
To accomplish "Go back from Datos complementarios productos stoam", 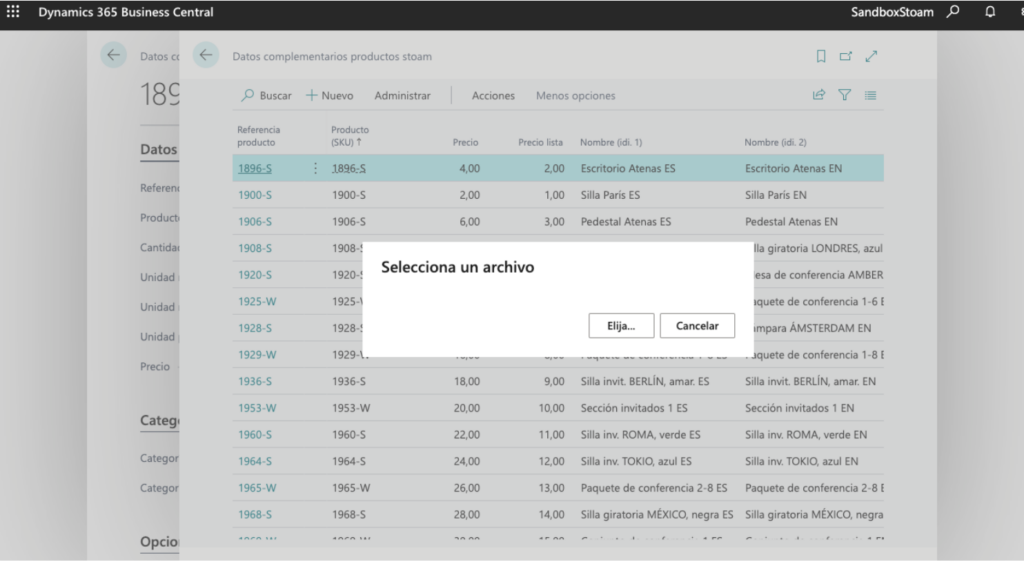I will pyautogui.click(x=206, y=56).
